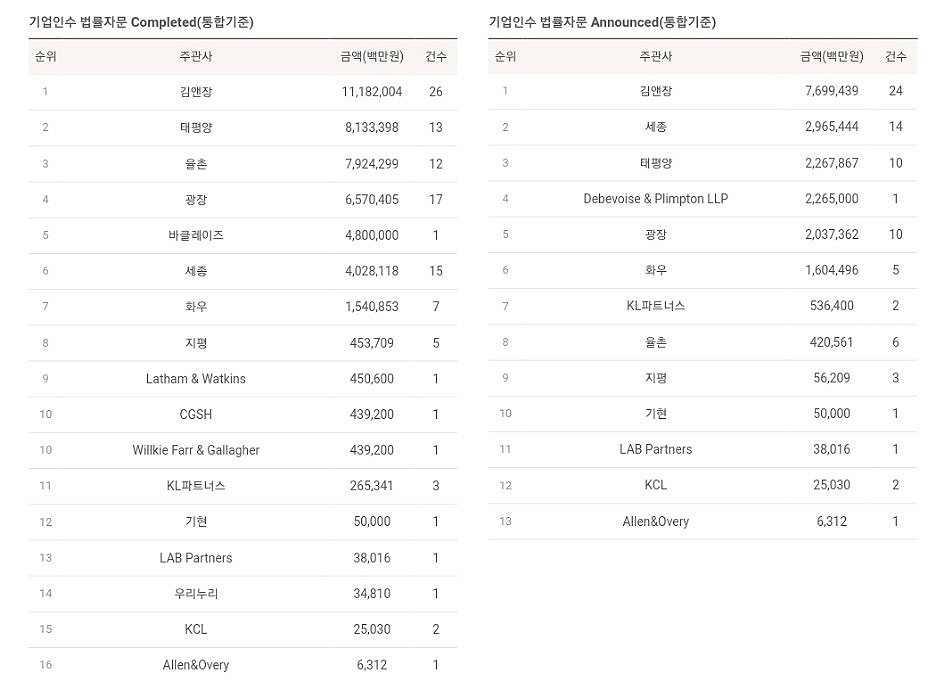This screenshot has width=952, height=682.
Task: Select 세종 in the Announced table
Action: coord(655,127)
